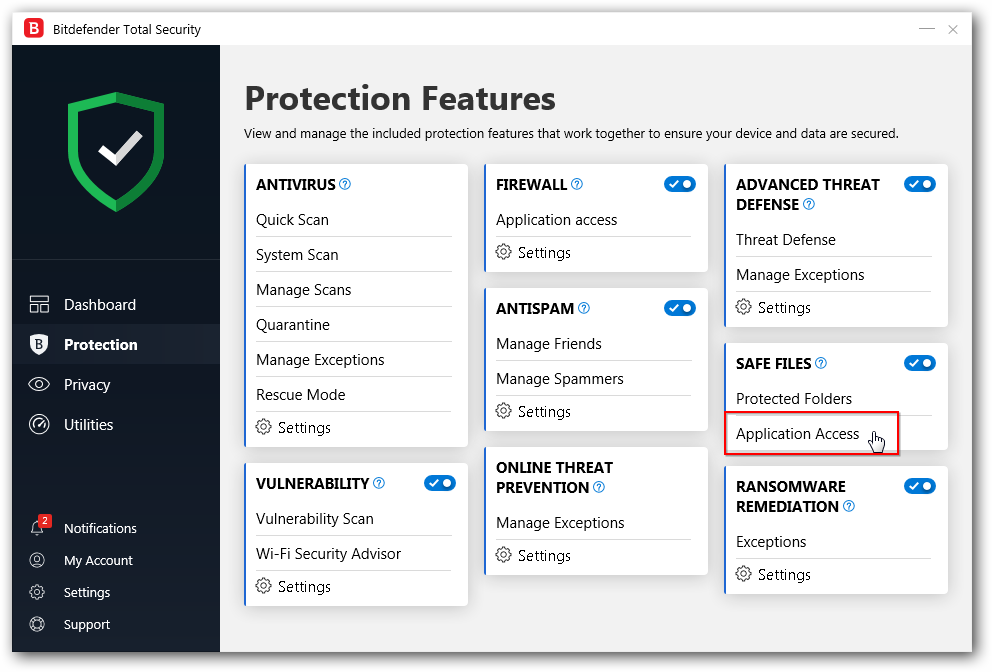Click the Dashboard sidebar icon

click(x=39, y=304)
